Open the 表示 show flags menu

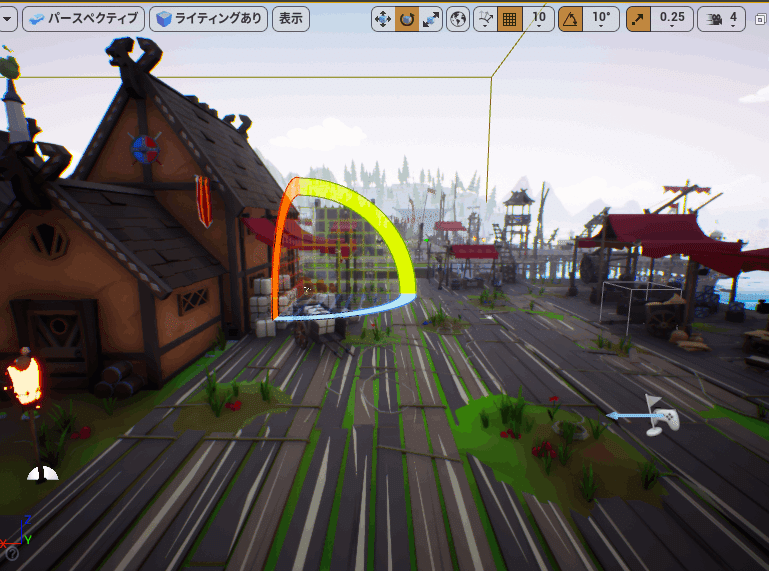pos(291,19)
